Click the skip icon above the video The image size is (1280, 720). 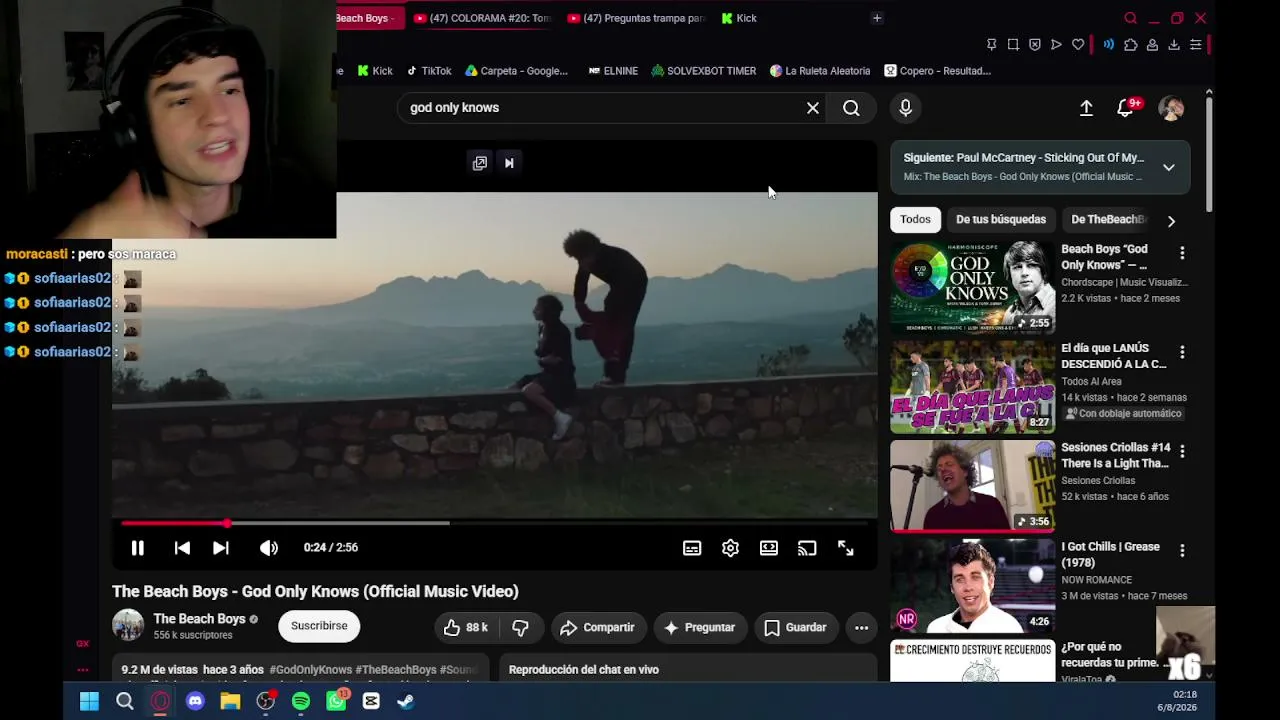click(509, 163)
